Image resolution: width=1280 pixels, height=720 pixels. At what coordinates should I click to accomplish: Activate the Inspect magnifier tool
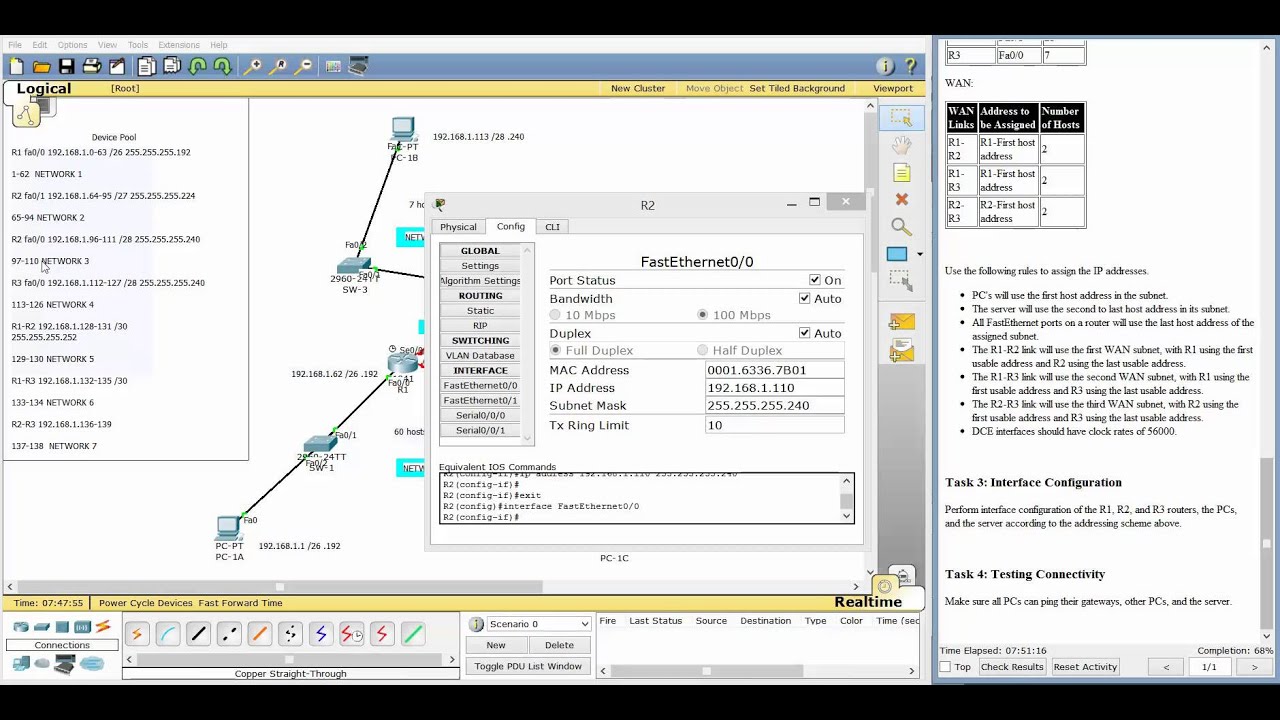[901, 227]
